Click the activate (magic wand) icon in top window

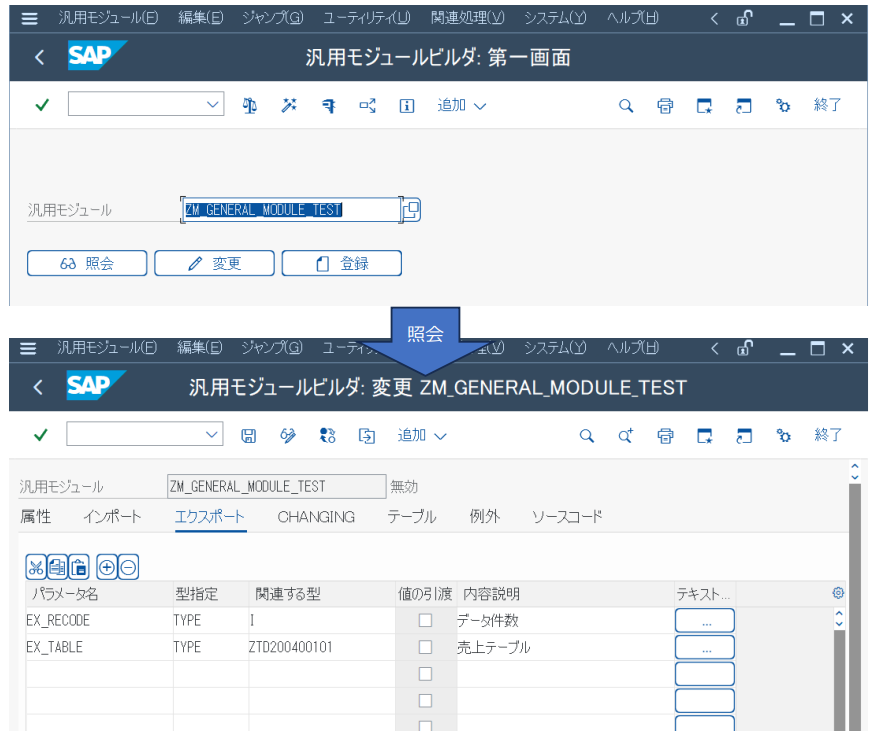point(289,106)
